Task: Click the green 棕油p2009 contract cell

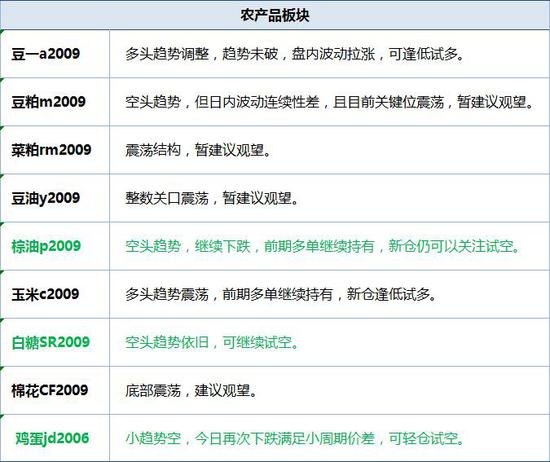Action: [x=55, y=246]
